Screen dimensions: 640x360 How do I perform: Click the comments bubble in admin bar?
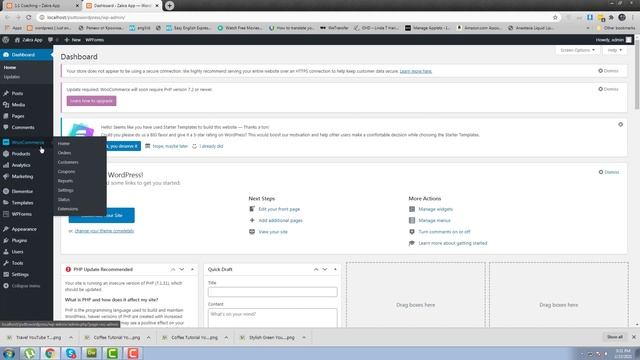click(50, 40)
